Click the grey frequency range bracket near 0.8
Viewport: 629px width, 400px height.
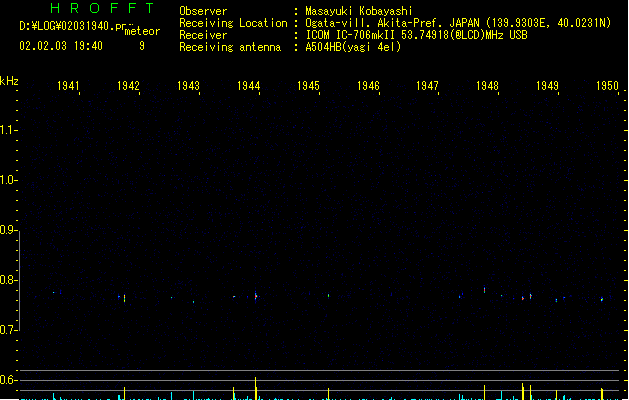point(19,281)
